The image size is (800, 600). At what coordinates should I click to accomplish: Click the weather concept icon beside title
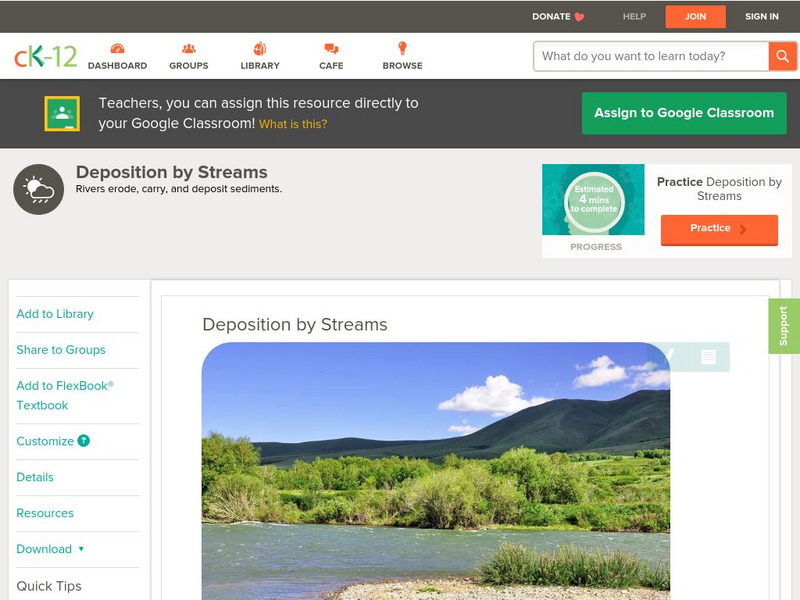click(x=39, y=189)
